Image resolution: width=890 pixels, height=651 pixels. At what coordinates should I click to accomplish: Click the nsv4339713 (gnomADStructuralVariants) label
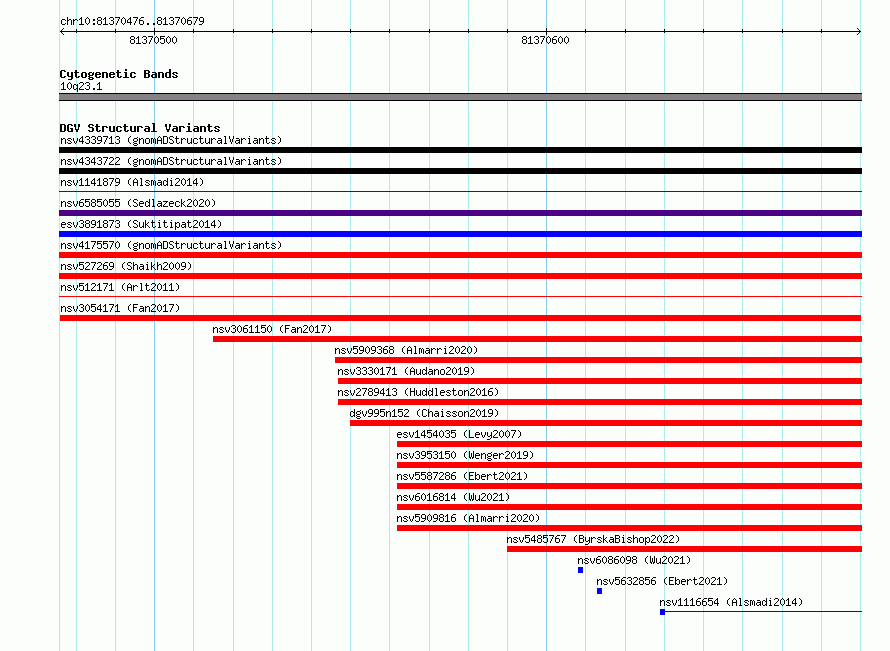click(x=171, y=140)
